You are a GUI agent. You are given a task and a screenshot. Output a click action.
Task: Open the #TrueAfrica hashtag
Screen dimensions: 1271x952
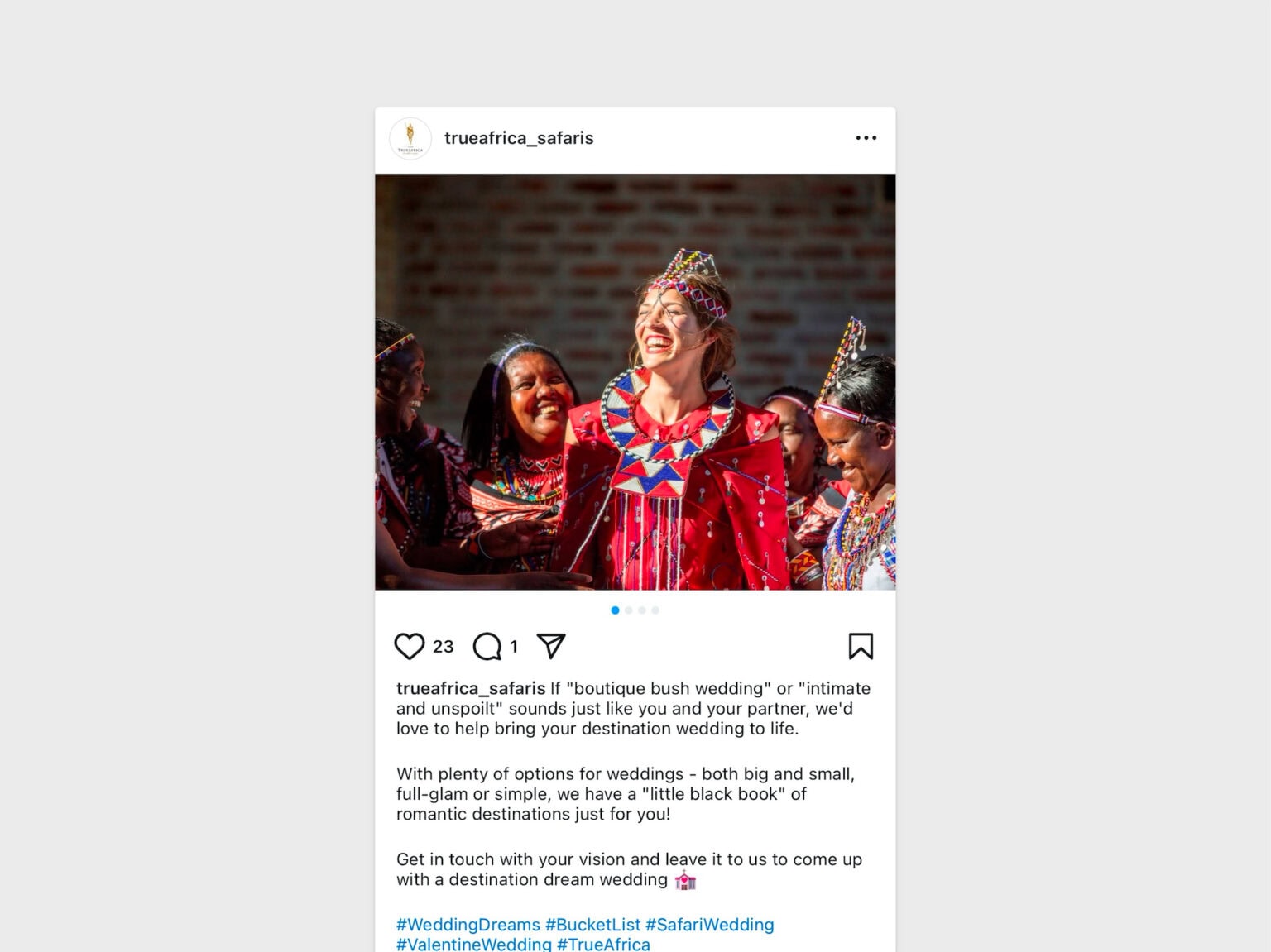pyautogui.click(x=603, y=944)
